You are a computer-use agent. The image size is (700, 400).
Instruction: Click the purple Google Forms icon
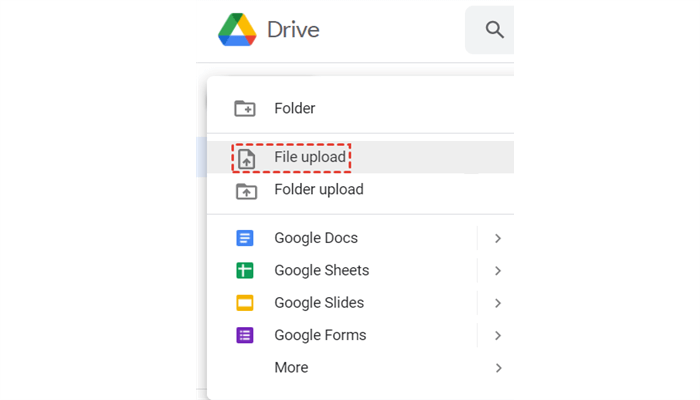coord(245,335)
